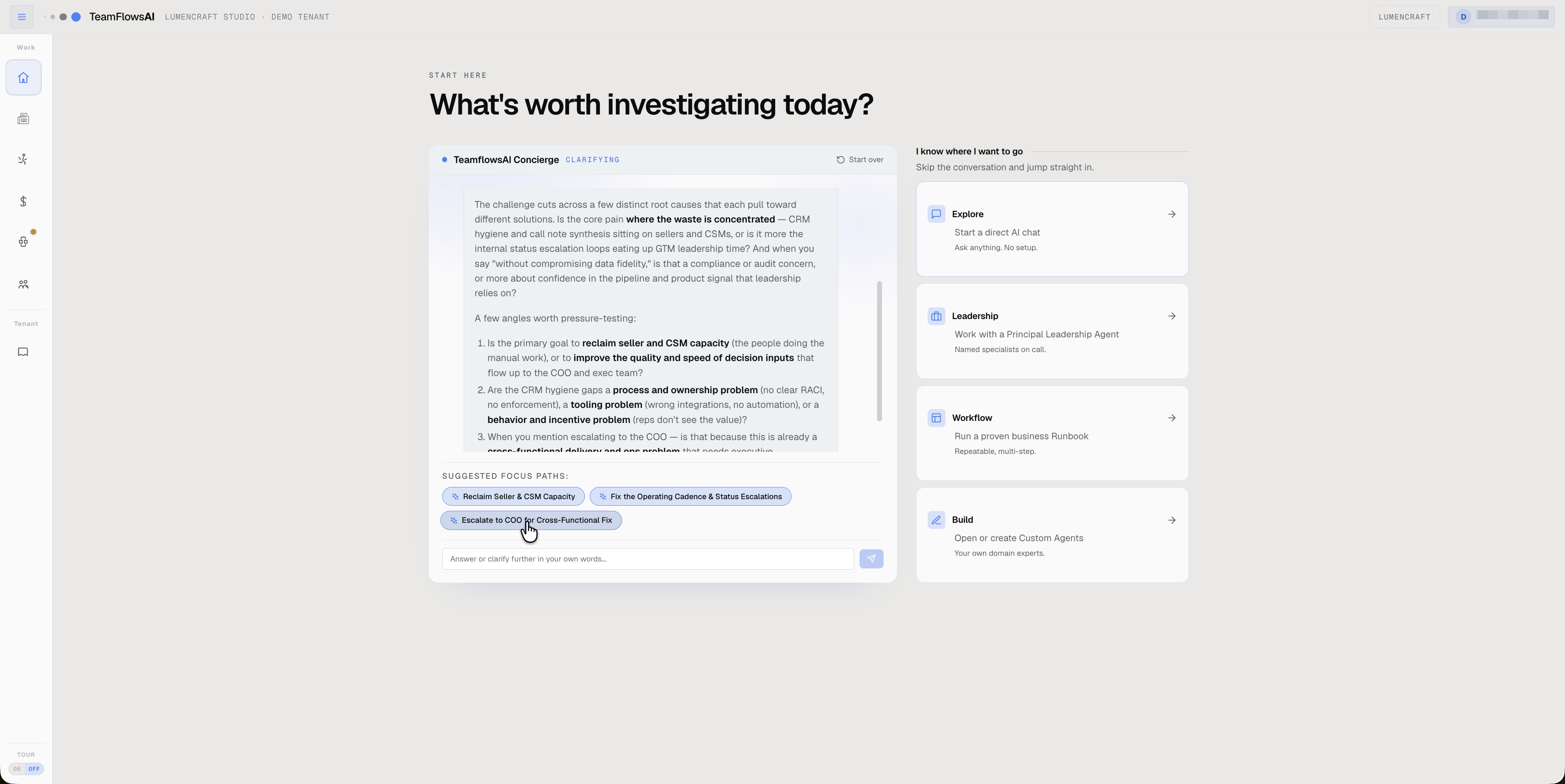Click the arrow on the Explore card

(1172, 214)
